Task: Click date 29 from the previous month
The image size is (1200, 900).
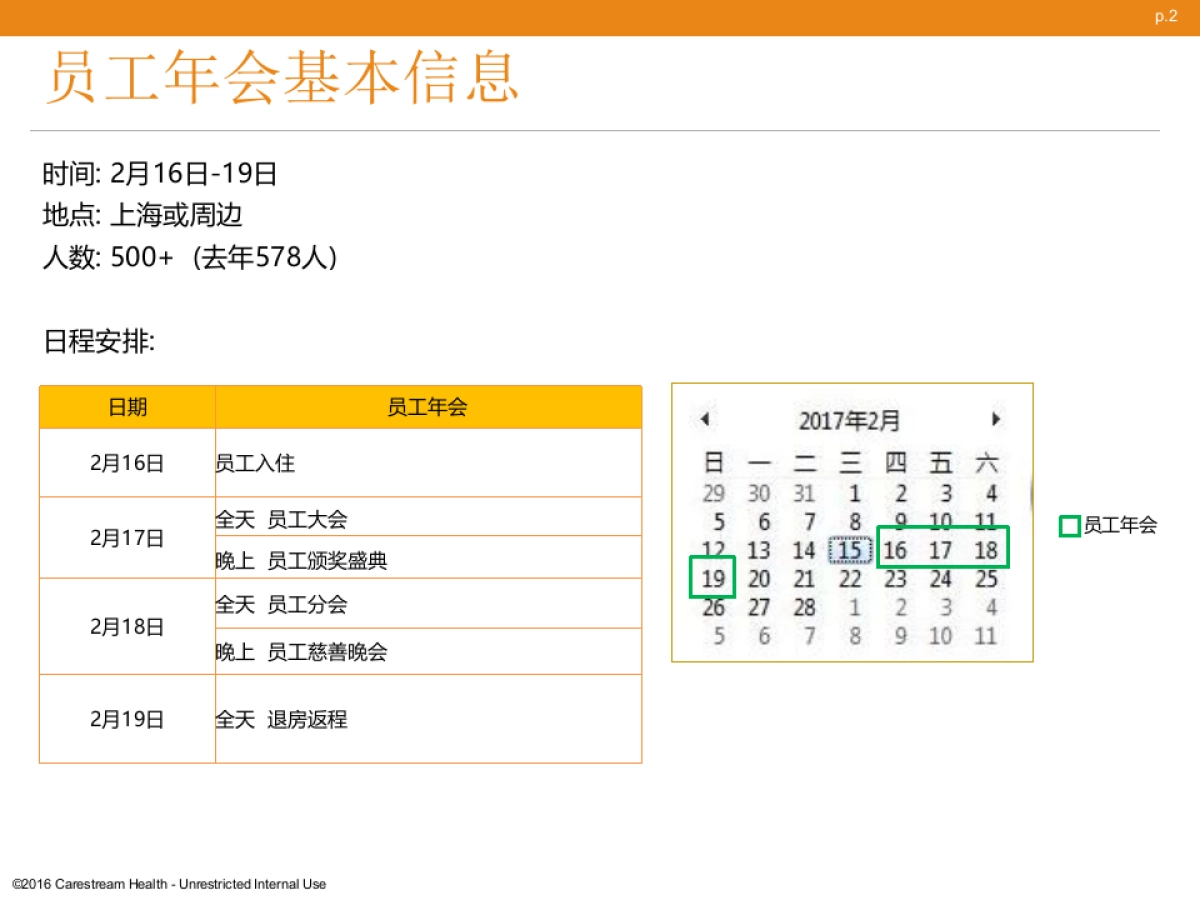Action: pos(714,493)
